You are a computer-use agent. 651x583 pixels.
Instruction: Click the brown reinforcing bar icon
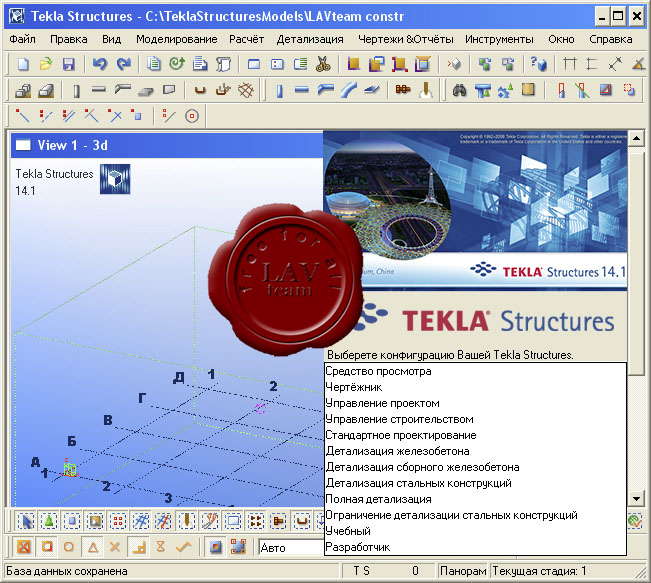coord(200,90)
